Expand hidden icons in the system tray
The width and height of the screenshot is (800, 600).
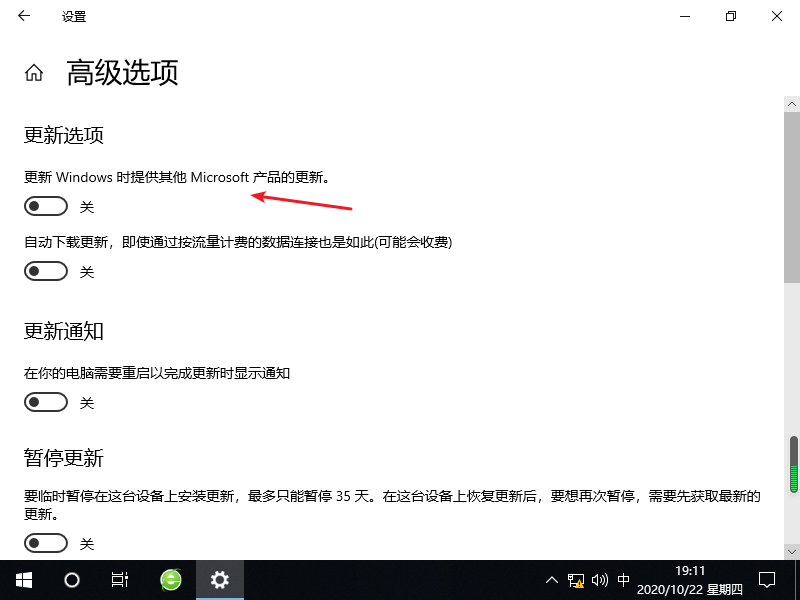click(551, 580)
